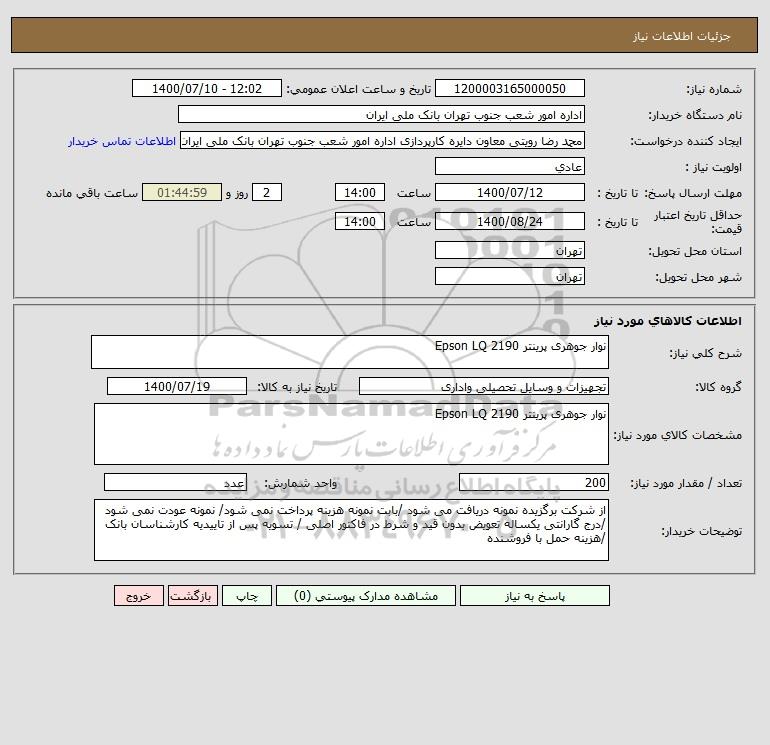Viewport: 770px width, 745px height.
Task: Click the price validity date 1400/08/24
Action: coord(510,221)
